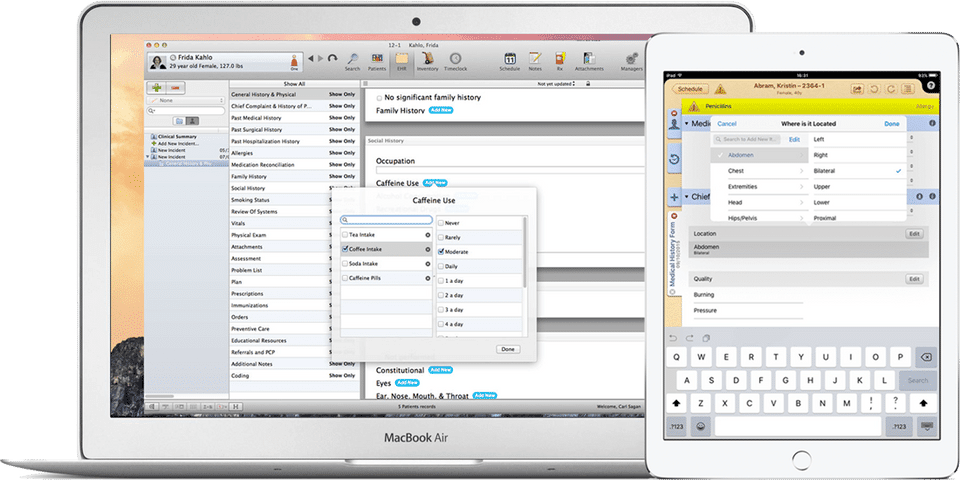Viewport: 960px width, 480px height.
Task: Check the Soda Intake checkbox
Action: pyautogui.click(x=345, y=263)
